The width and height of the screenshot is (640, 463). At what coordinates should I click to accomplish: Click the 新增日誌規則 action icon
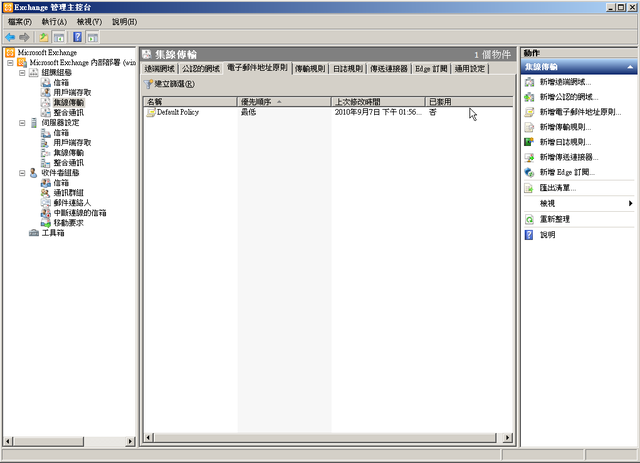click(x=529, y=142)
